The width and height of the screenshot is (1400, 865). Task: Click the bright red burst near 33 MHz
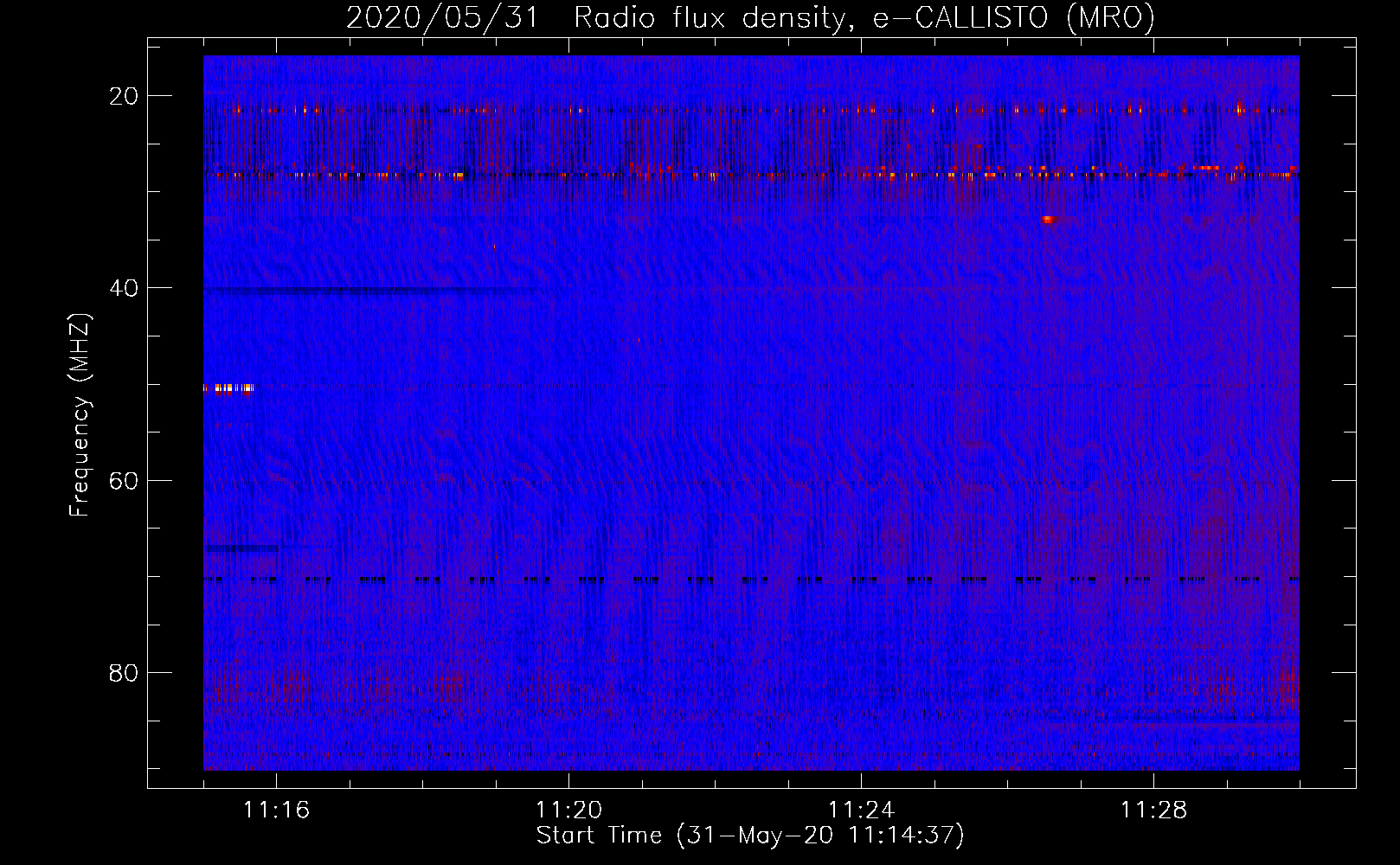(x=1049, y=219)
